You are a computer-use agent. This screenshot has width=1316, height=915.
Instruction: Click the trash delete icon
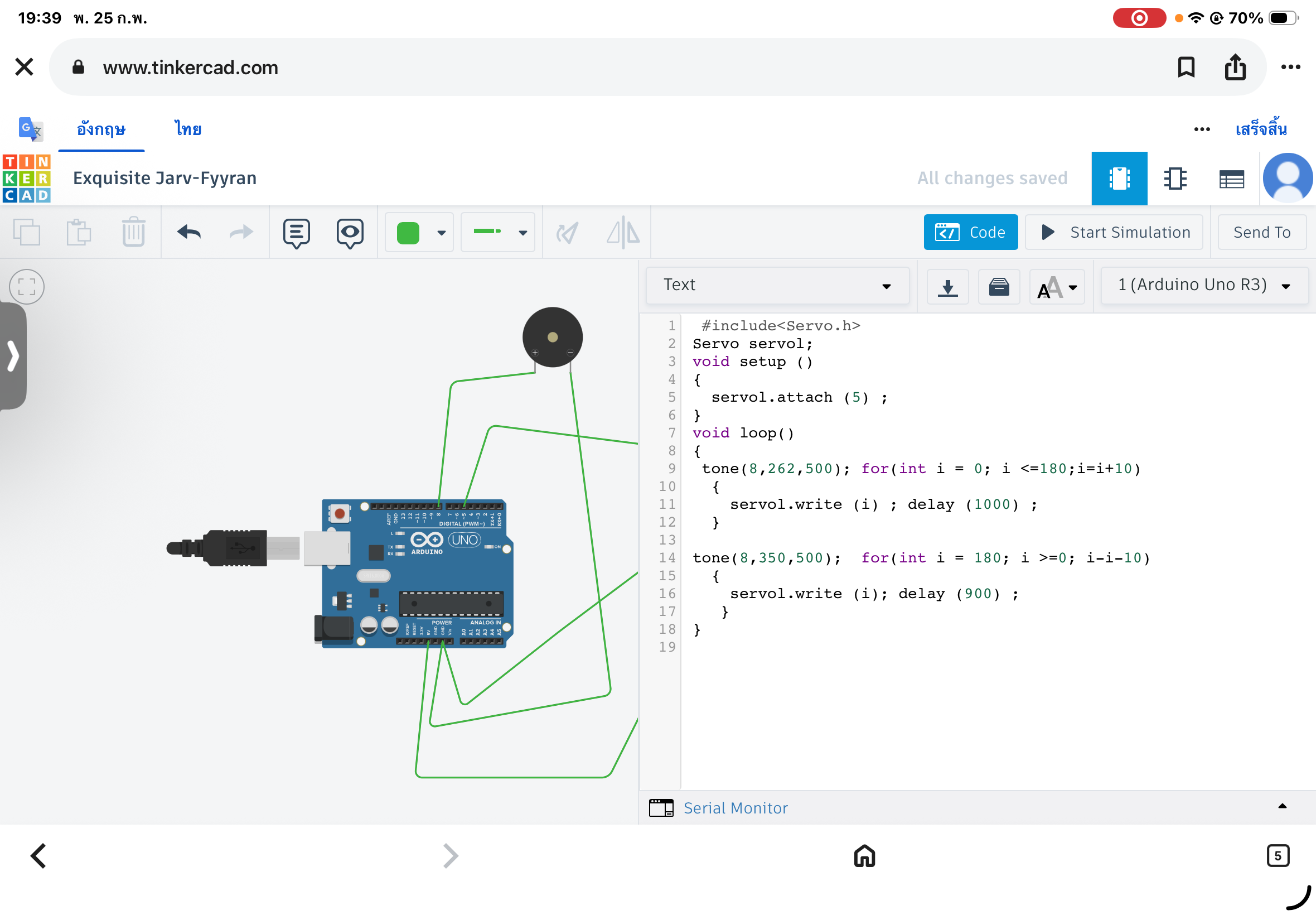(133, 232)
